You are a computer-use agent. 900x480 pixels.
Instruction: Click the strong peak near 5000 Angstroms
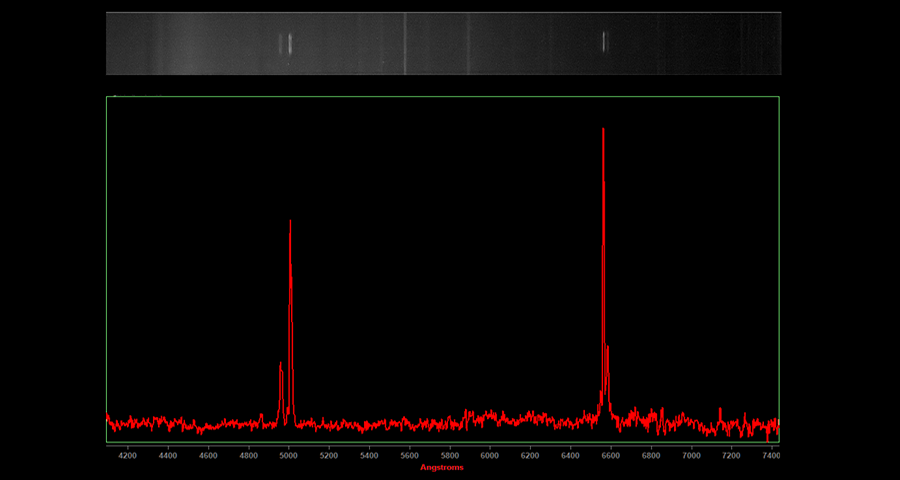(x=290, y=222)
